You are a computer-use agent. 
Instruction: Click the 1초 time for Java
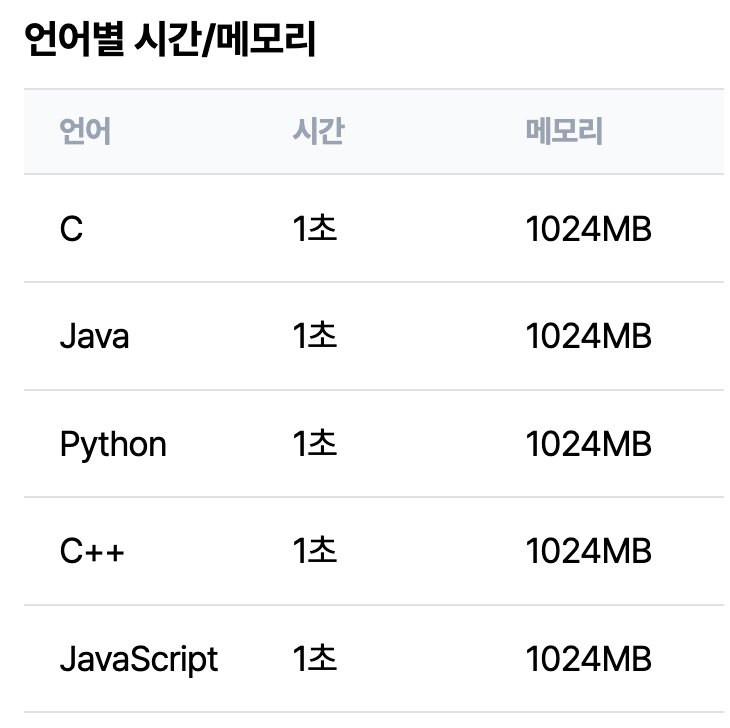tap(315, 336)
